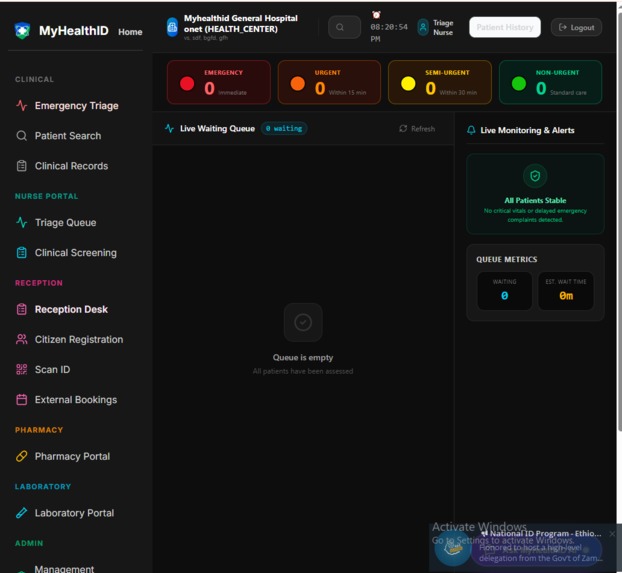The image size is (622, 573).
Task: Click the orange Urgent status dot
Action: tap(298, 84)
